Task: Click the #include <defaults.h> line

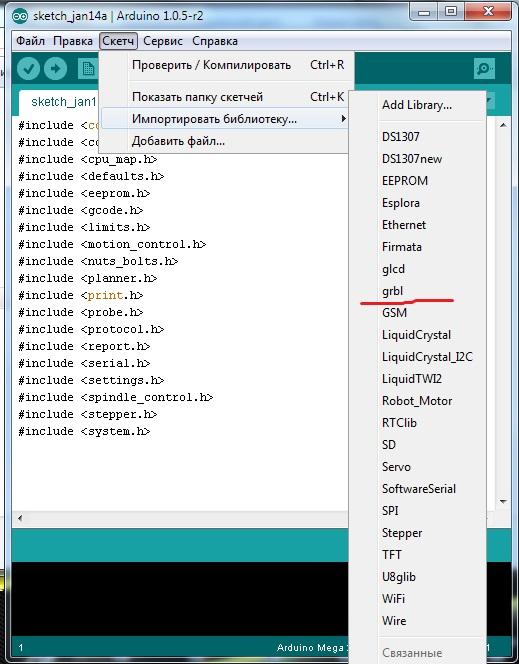Action: (91, 177)
